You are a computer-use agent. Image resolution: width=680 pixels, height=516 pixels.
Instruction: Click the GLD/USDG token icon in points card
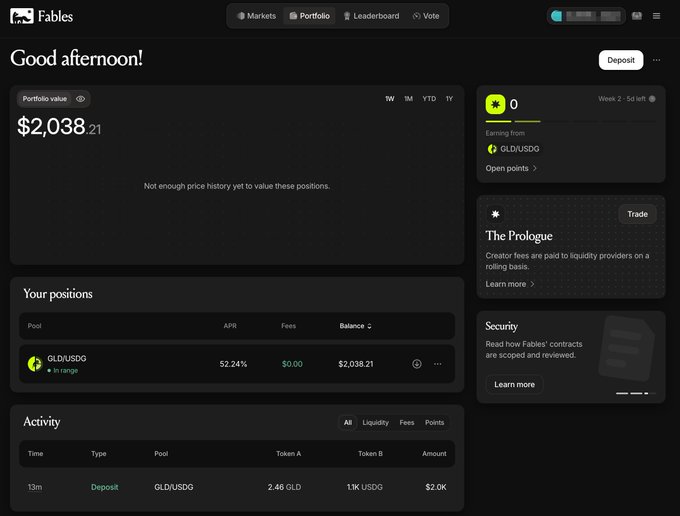tap(492, 149)
